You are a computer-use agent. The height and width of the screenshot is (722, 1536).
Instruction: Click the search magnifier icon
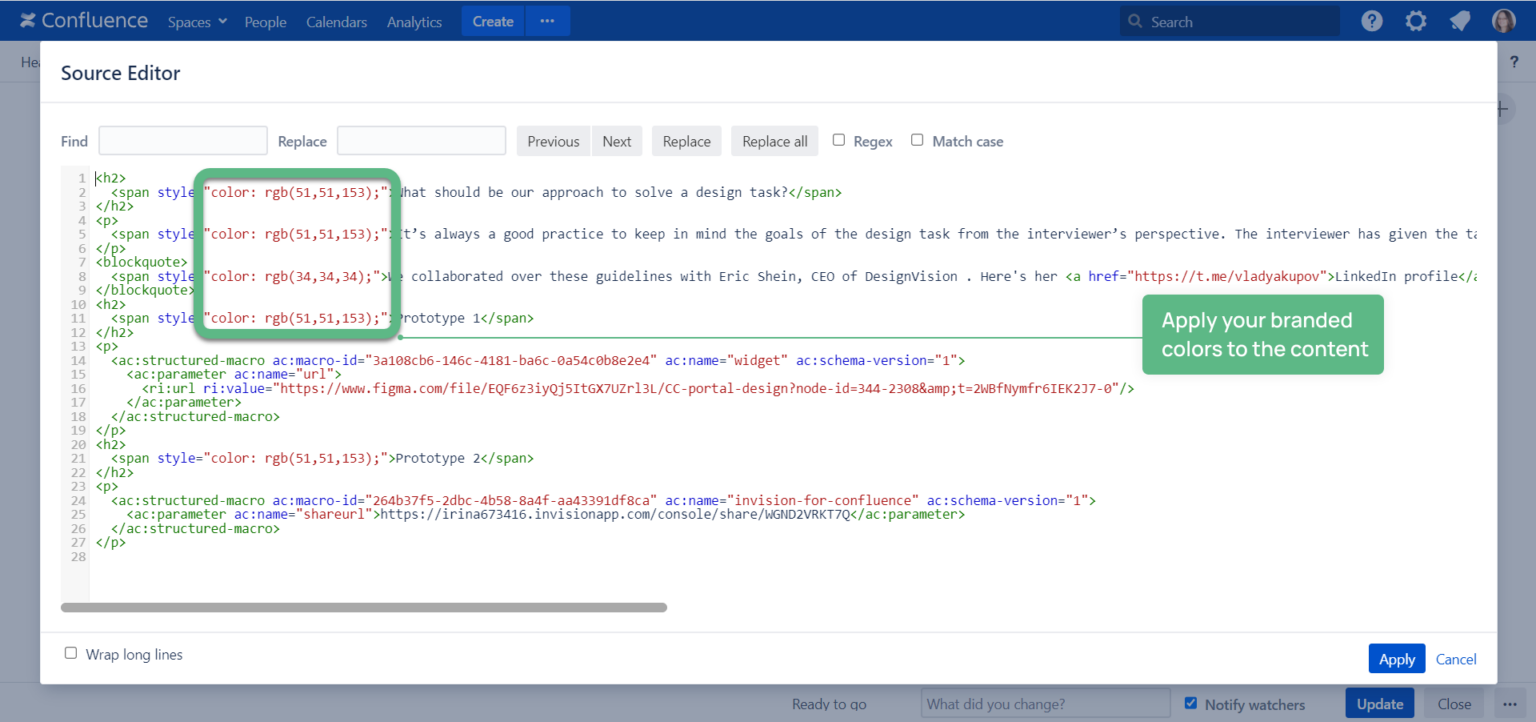[1135, 20]
